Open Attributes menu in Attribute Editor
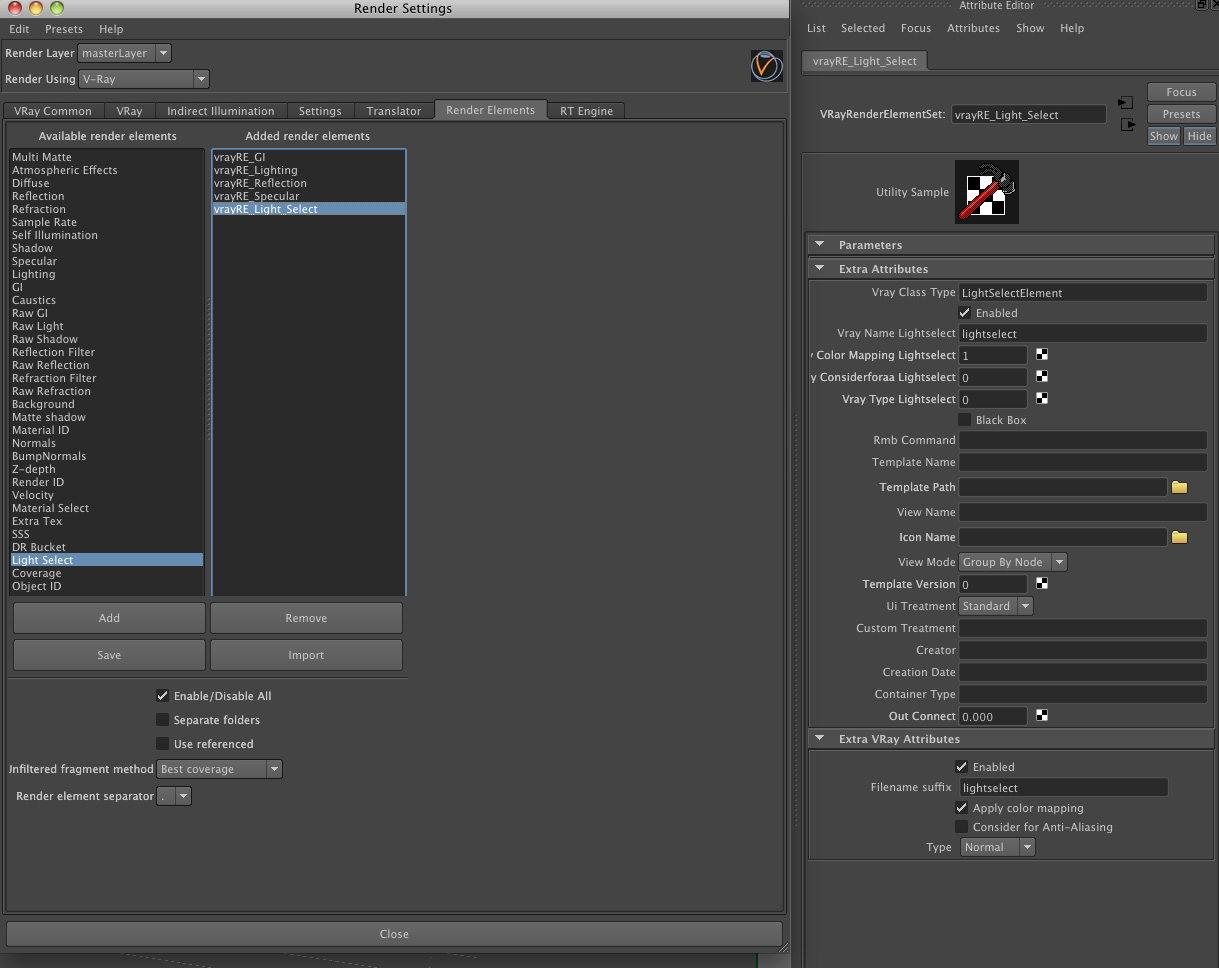Viewport: 1219px width, 968px height. pyautogui.click(x=974, y=28)
